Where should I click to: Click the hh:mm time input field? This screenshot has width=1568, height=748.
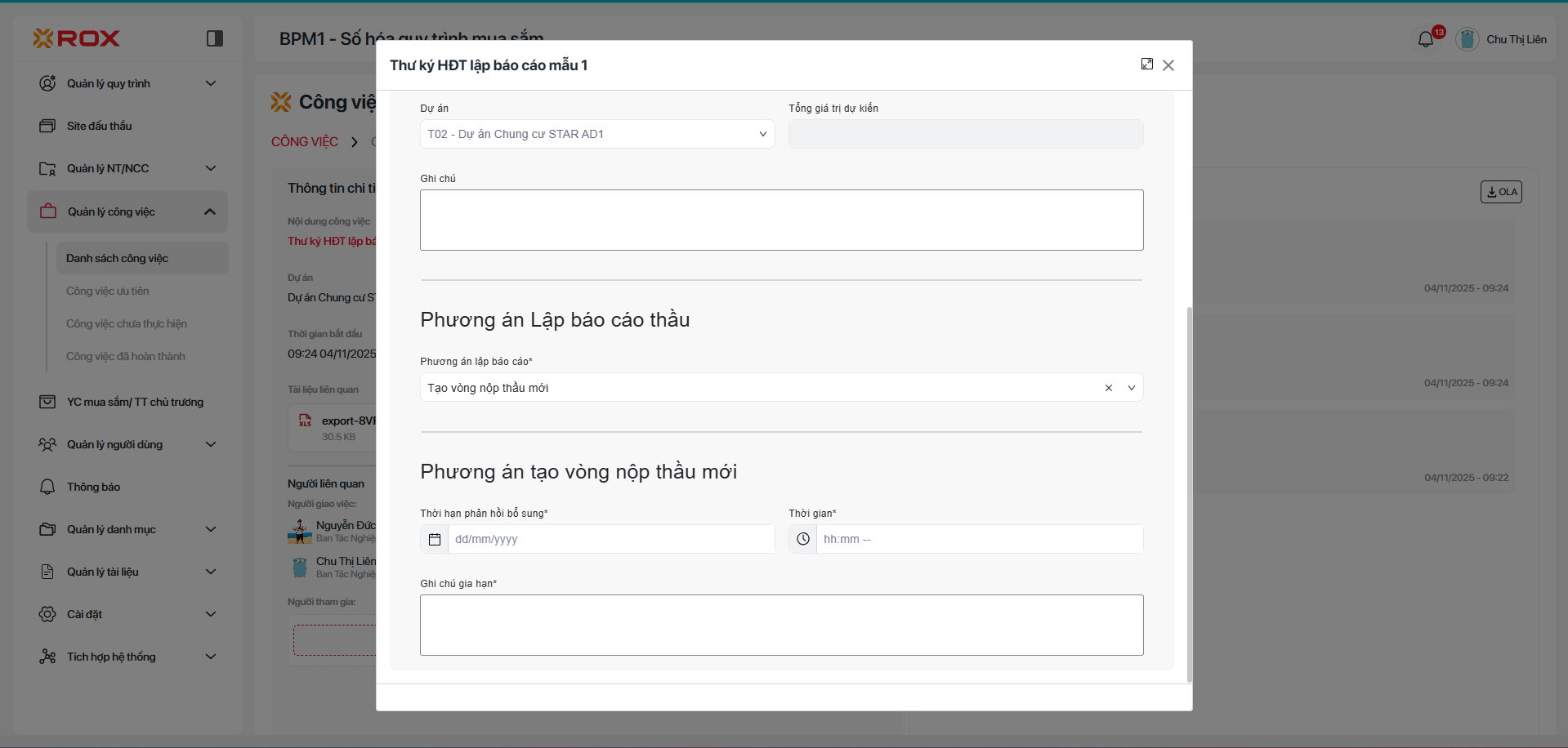(979, 540)
